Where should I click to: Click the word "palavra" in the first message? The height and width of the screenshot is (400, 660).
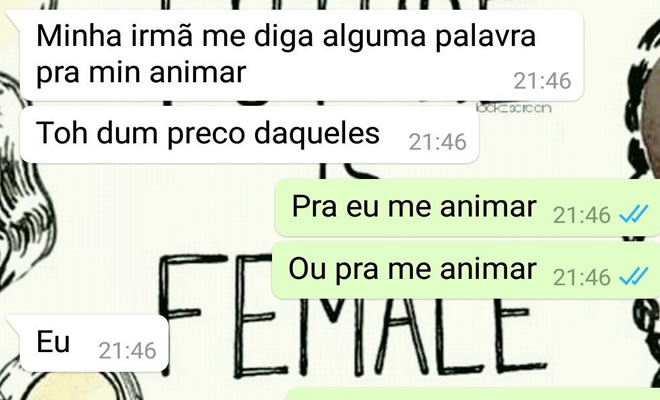[485, 37]
